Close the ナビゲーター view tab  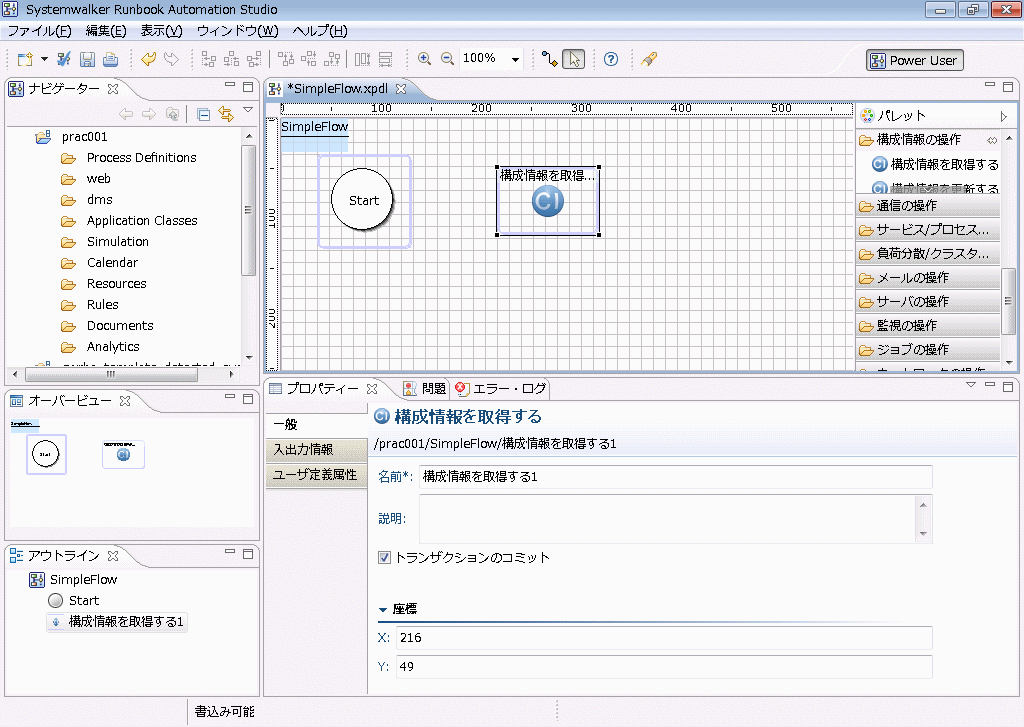(x=113, y=88)
